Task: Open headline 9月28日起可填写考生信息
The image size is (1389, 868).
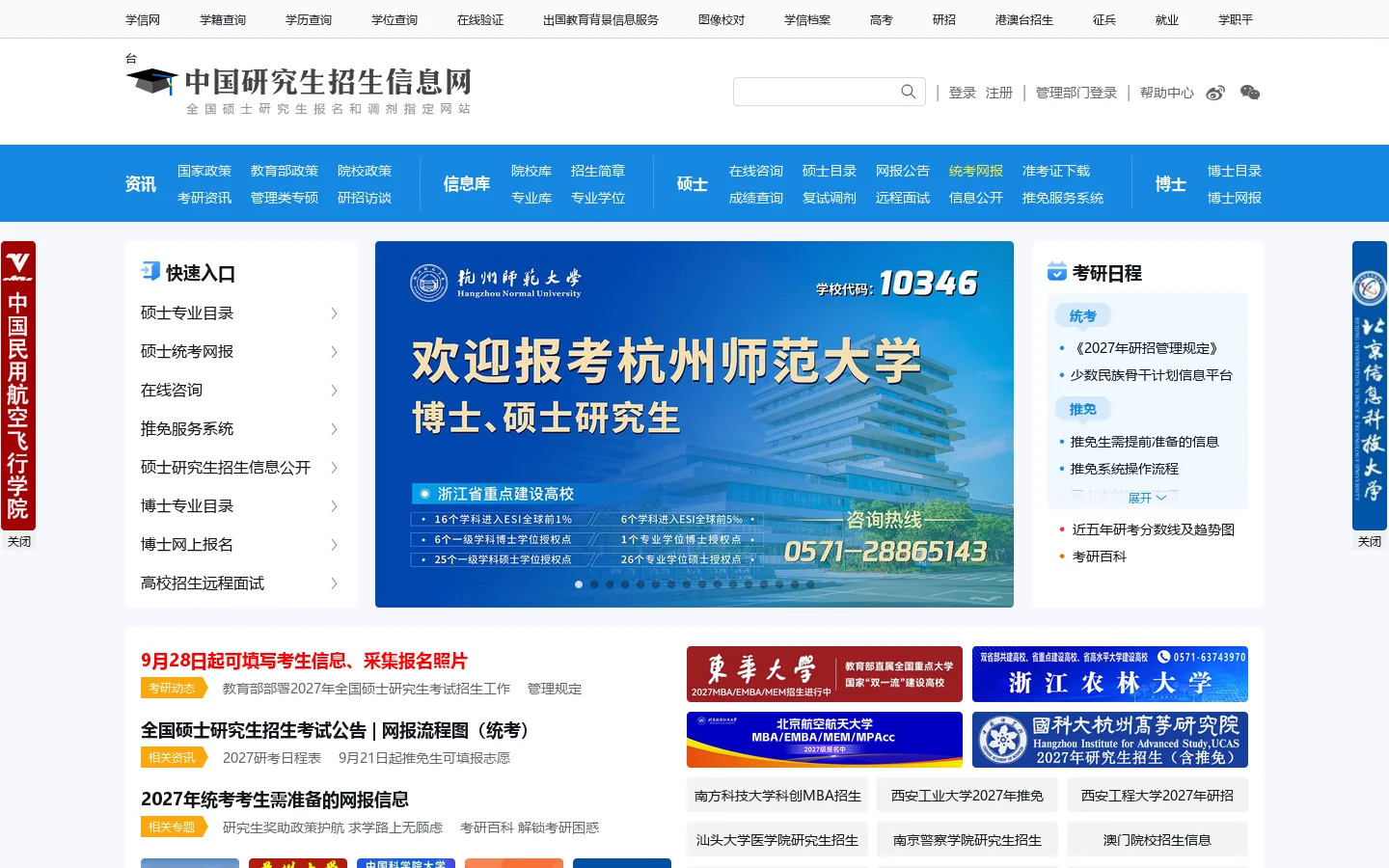Action: pos(304,661)
